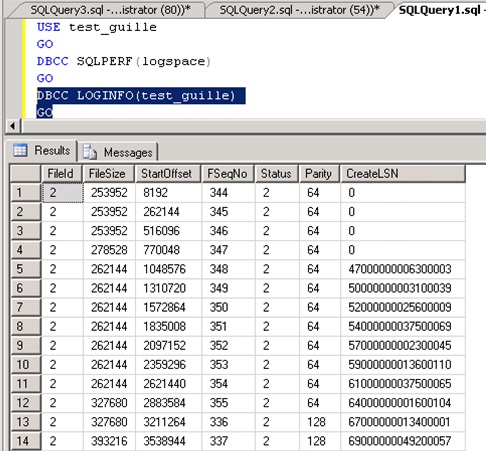Click the Status column header
Screen dimensions: 486x451
tap(276, 174)
